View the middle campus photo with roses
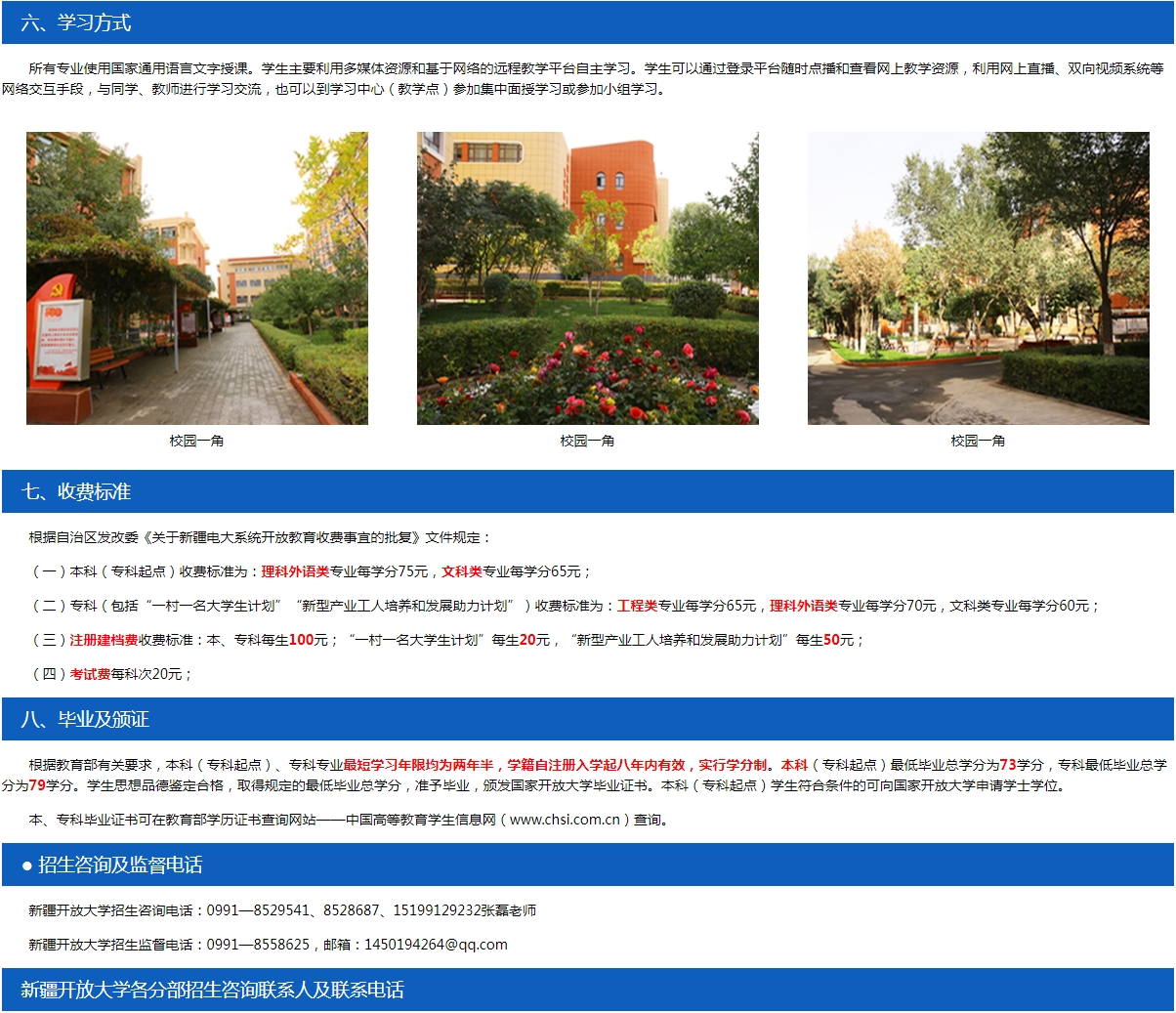Screen dimensions: 1176x1013 point(587,278)
